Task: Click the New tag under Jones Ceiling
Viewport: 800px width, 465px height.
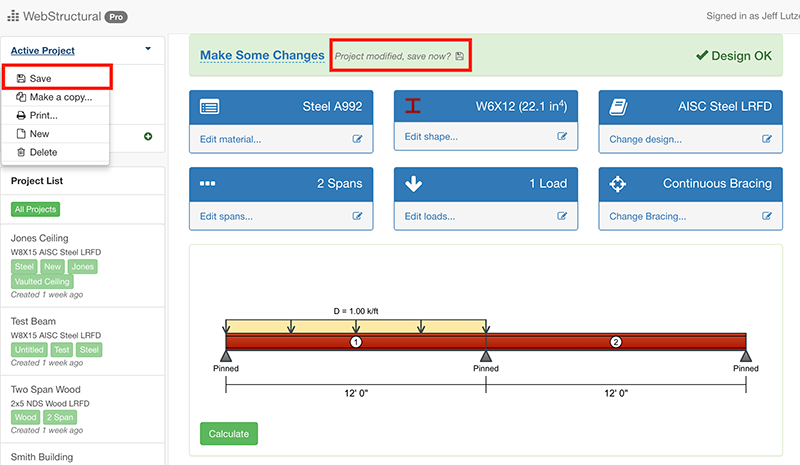Action: click(x=52, y=266)
